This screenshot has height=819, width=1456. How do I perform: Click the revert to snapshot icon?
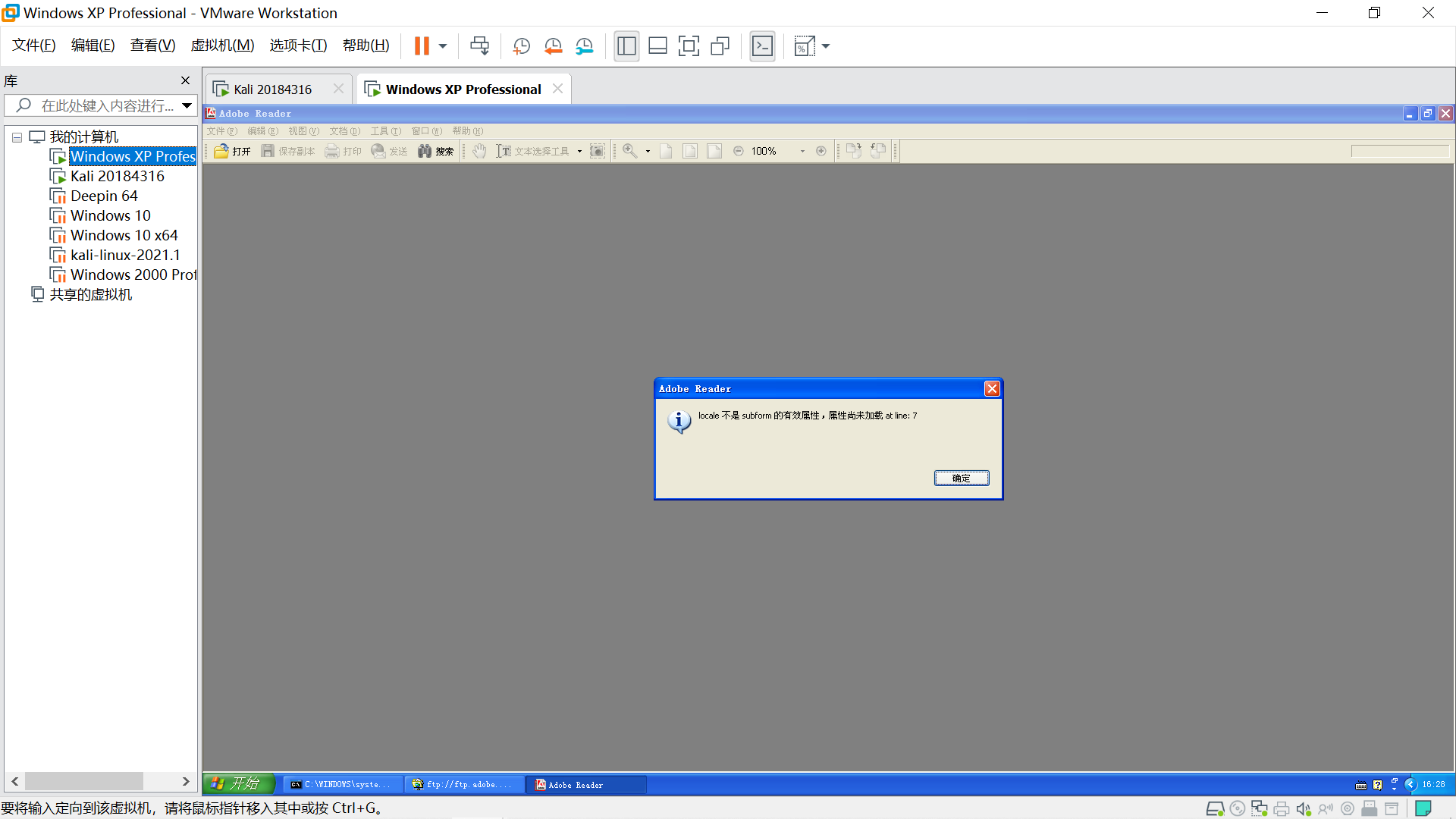click(553, 46)
